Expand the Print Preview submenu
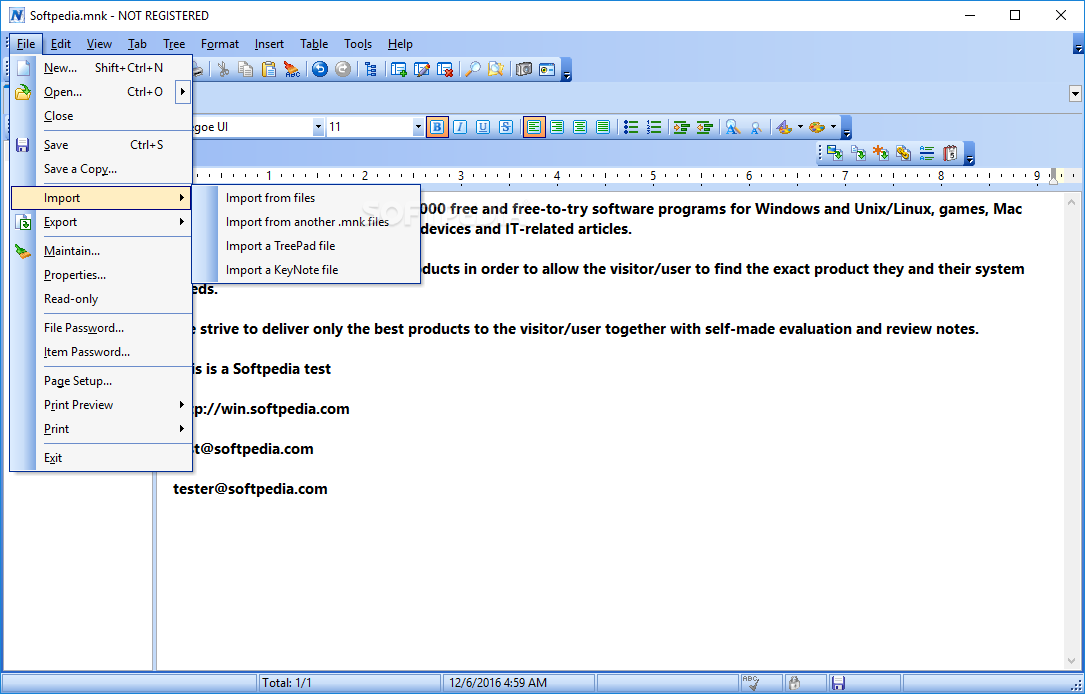The width and height of the screenshot is (1085, 694). pyautogui.click(x=101, y=405)
